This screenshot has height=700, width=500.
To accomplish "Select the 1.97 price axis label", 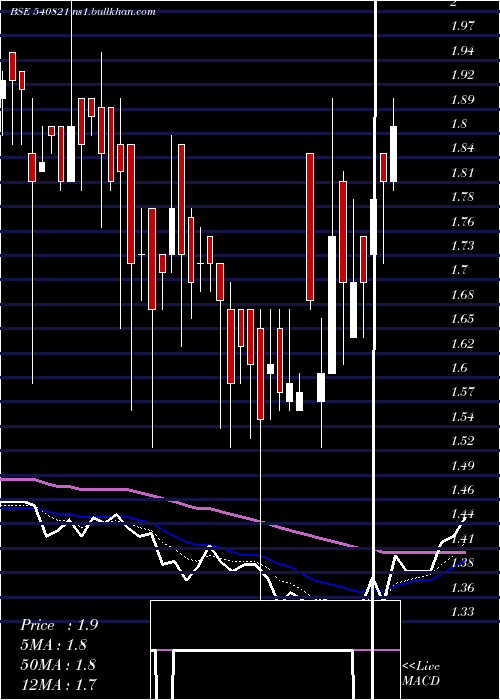I will click(x=462, y=26).
